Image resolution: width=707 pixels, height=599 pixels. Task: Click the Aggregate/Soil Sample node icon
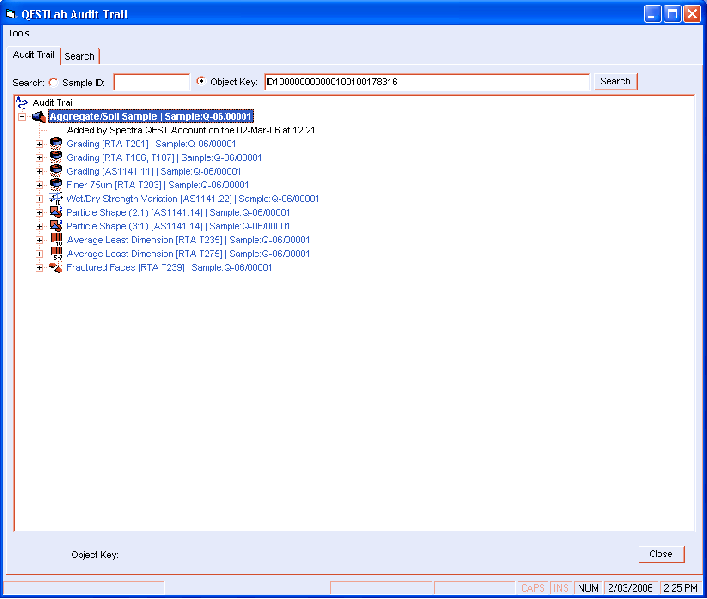click(x=39, y=117)
